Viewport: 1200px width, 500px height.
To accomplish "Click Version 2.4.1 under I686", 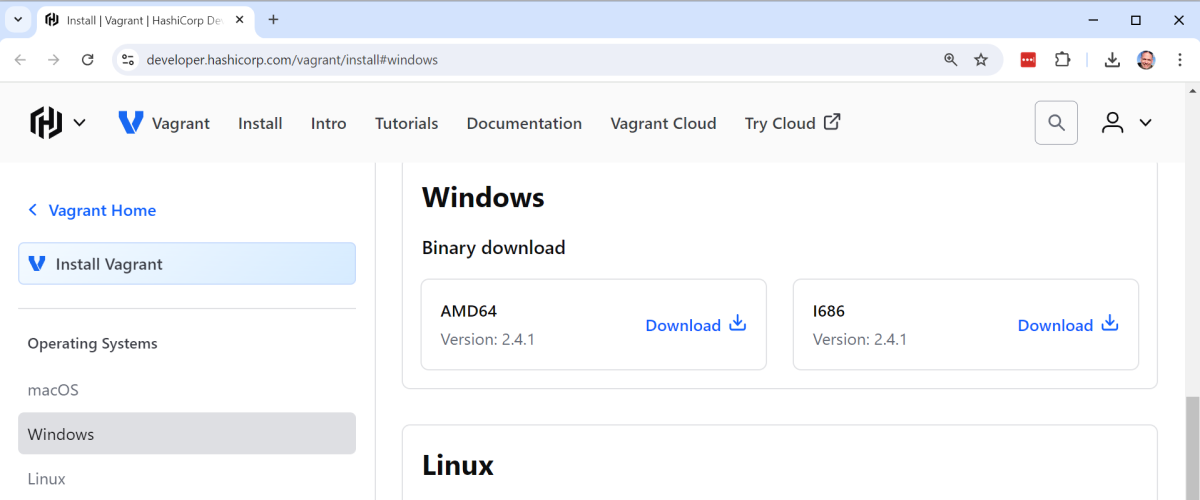I will (x=860, y=339).
